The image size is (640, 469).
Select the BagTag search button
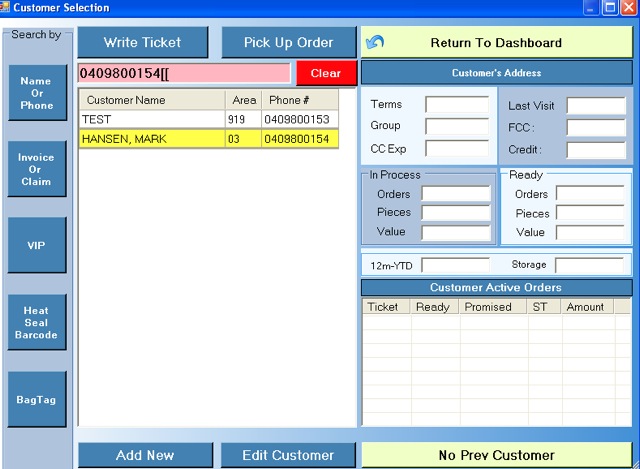(37, 399)
